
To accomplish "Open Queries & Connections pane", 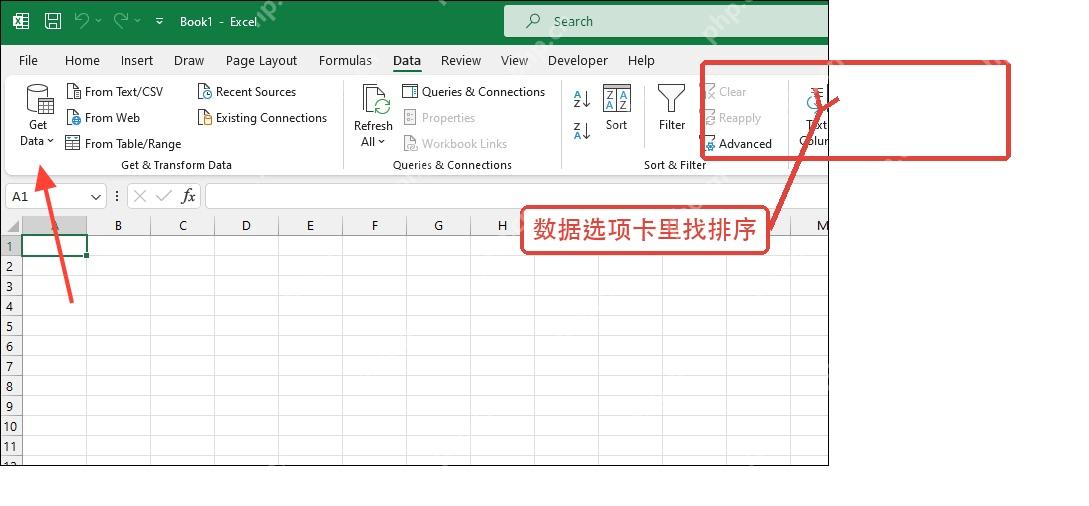I will tap(474, 92).
